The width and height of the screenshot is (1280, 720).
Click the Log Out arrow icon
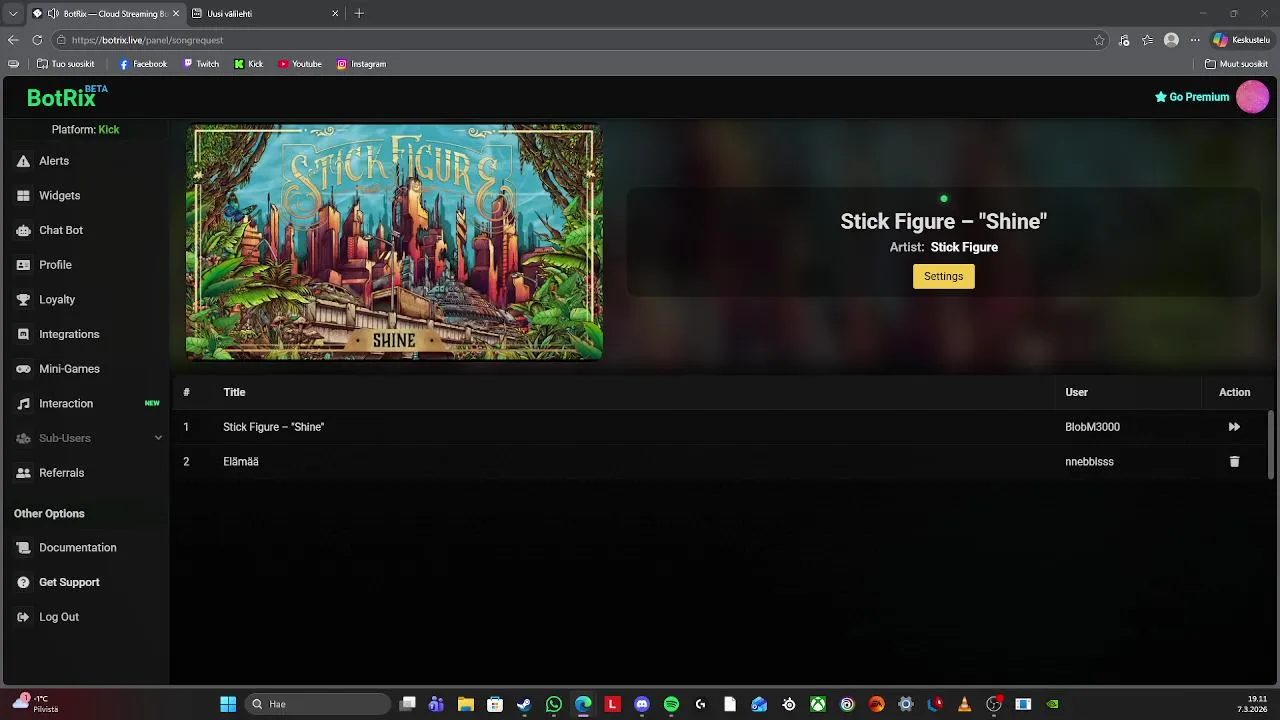pos(23,617)
